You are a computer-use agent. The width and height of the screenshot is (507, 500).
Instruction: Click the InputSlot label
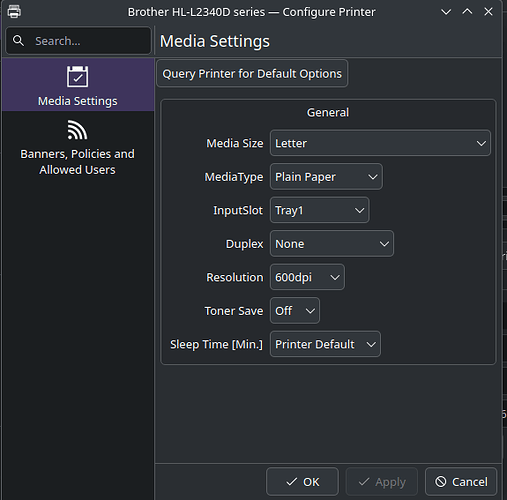[238, 210]
